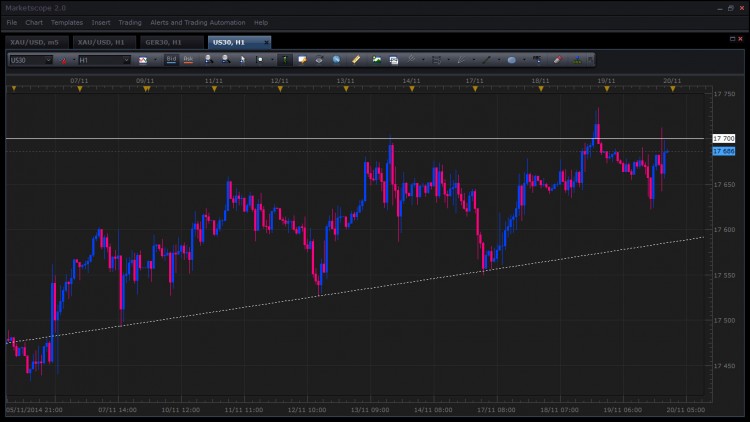
Task: Click the 17 700 horizontal line label
Action: click(x=724, y=138)
